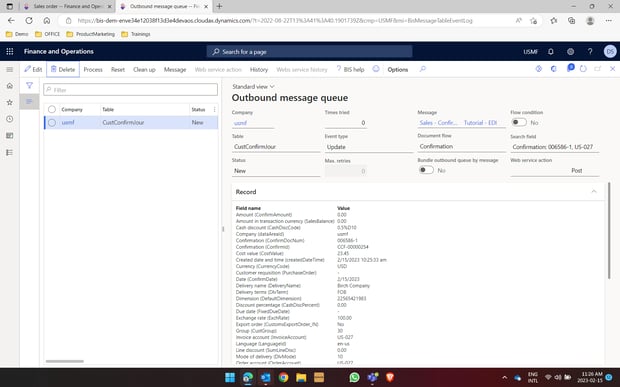This screenshot has height=387, width=620.
Task: Click the Process button
Action: (93, 70)
